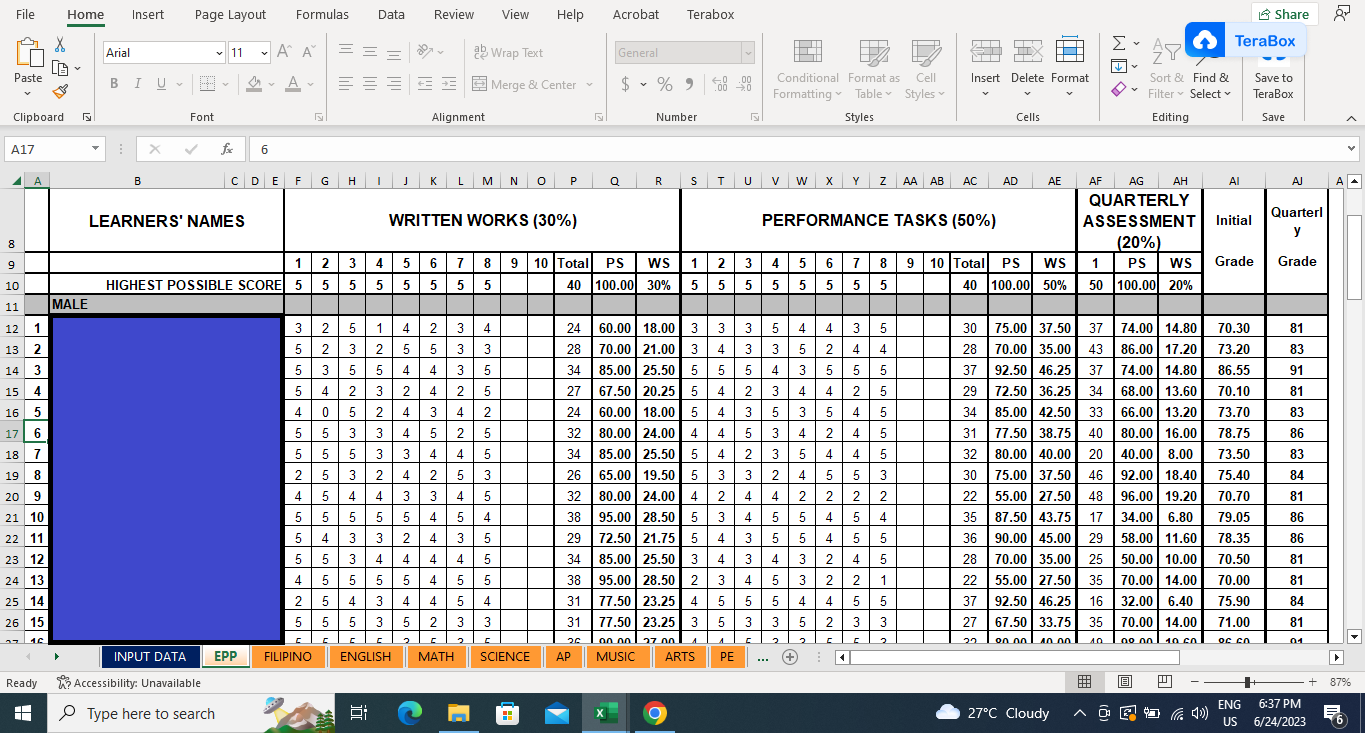Image resolution: width=1365 pixels, height=733 pixels.
Task: Switch to Page Layout view in status bar
Action: tap(1125, 682)
